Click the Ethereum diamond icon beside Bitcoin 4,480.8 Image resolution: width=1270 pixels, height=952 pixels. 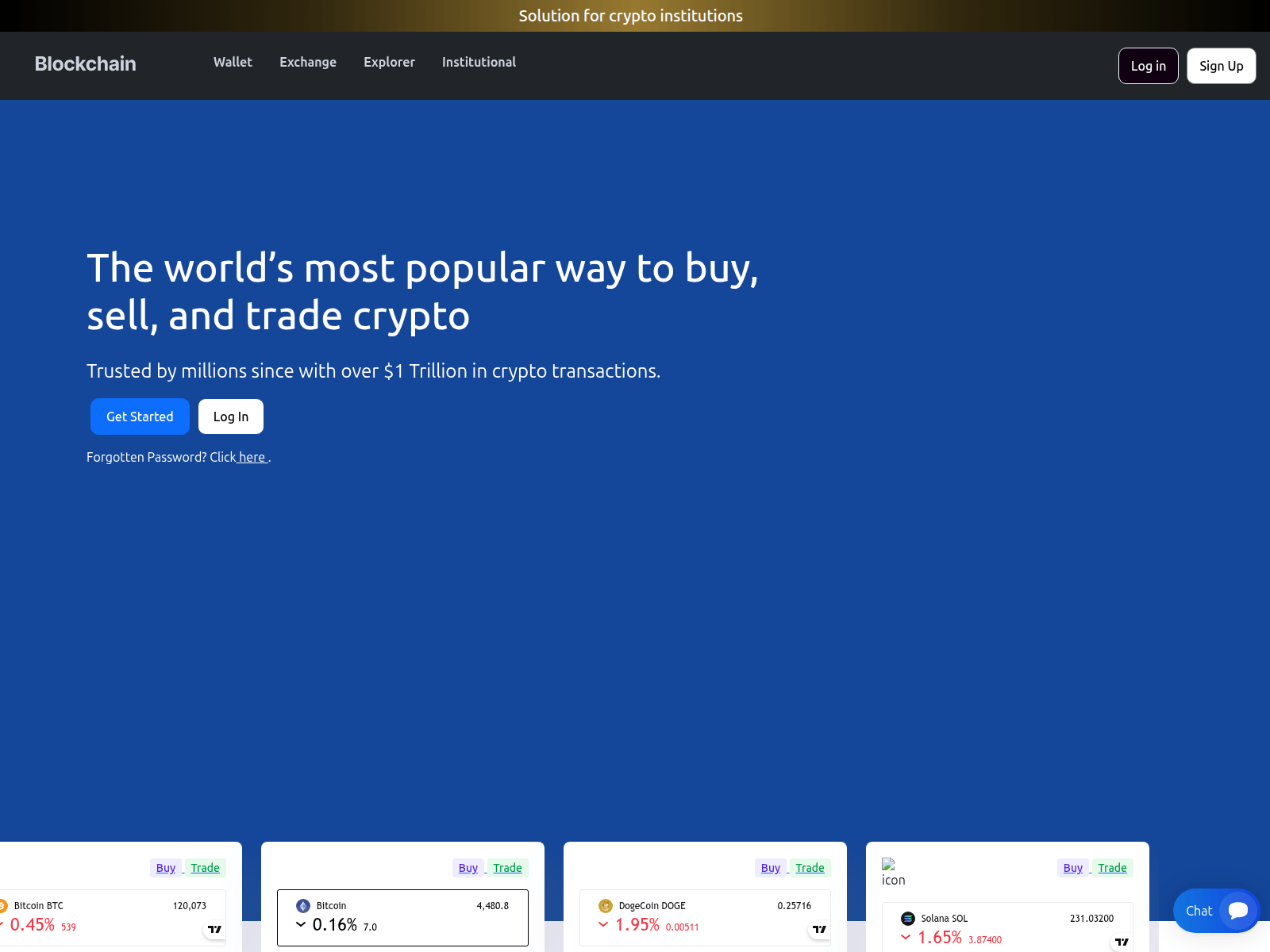(x=303, y=906)
